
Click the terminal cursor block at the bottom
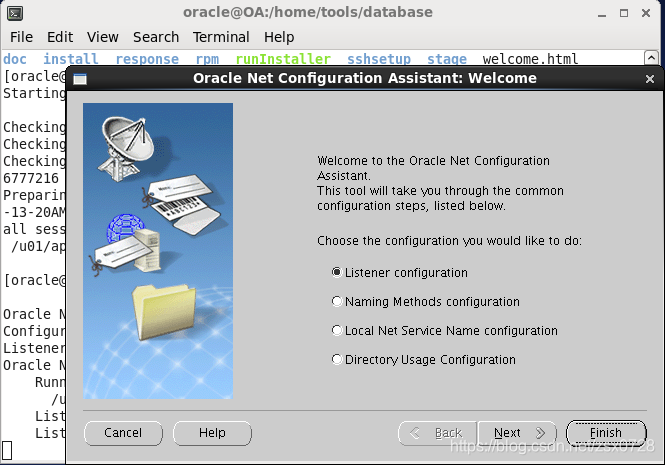[7, 451]
